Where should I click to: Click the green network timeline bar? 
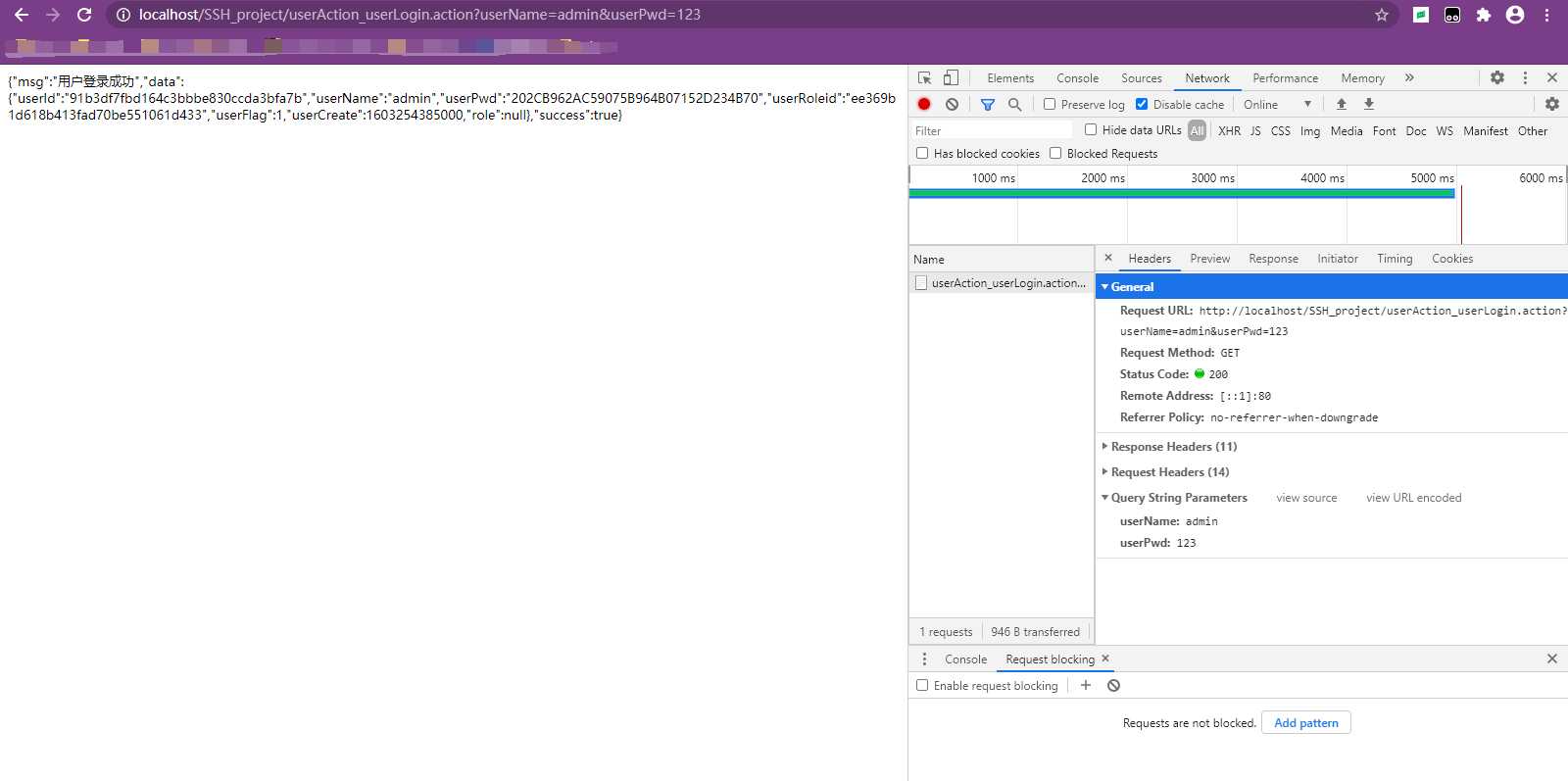pos(1182,193)
